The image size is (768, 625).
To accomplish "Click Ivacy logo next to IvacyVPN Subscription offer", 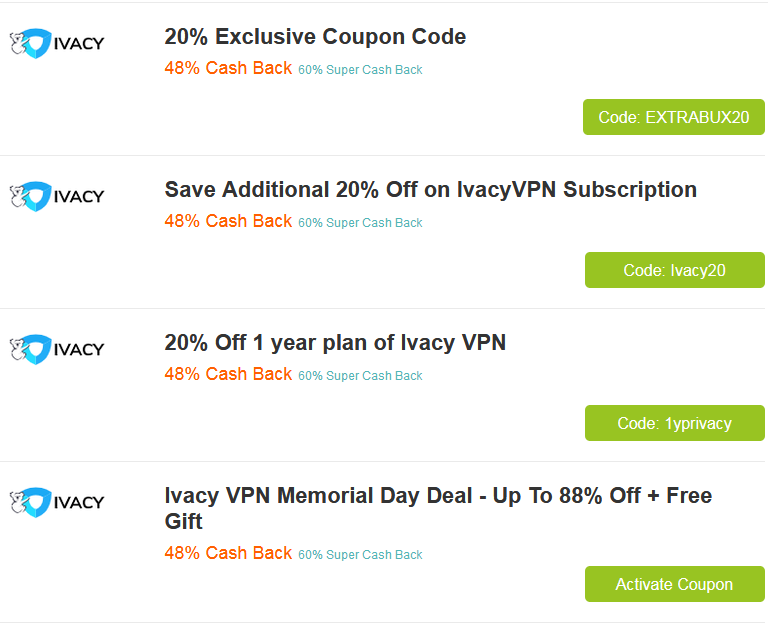I will [x=57, y=196].
